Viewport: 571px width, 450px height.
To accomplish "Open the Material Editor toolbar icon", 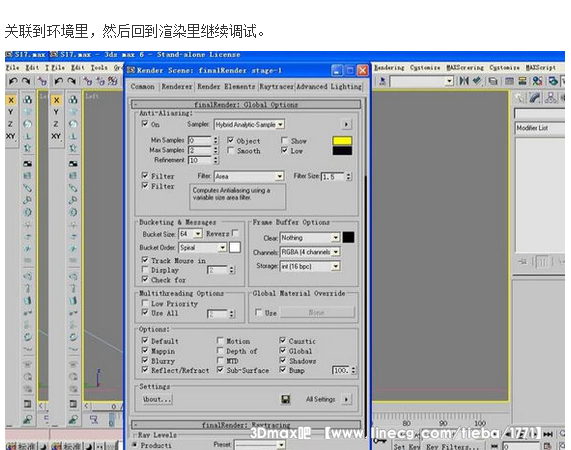I will [537, 81].
